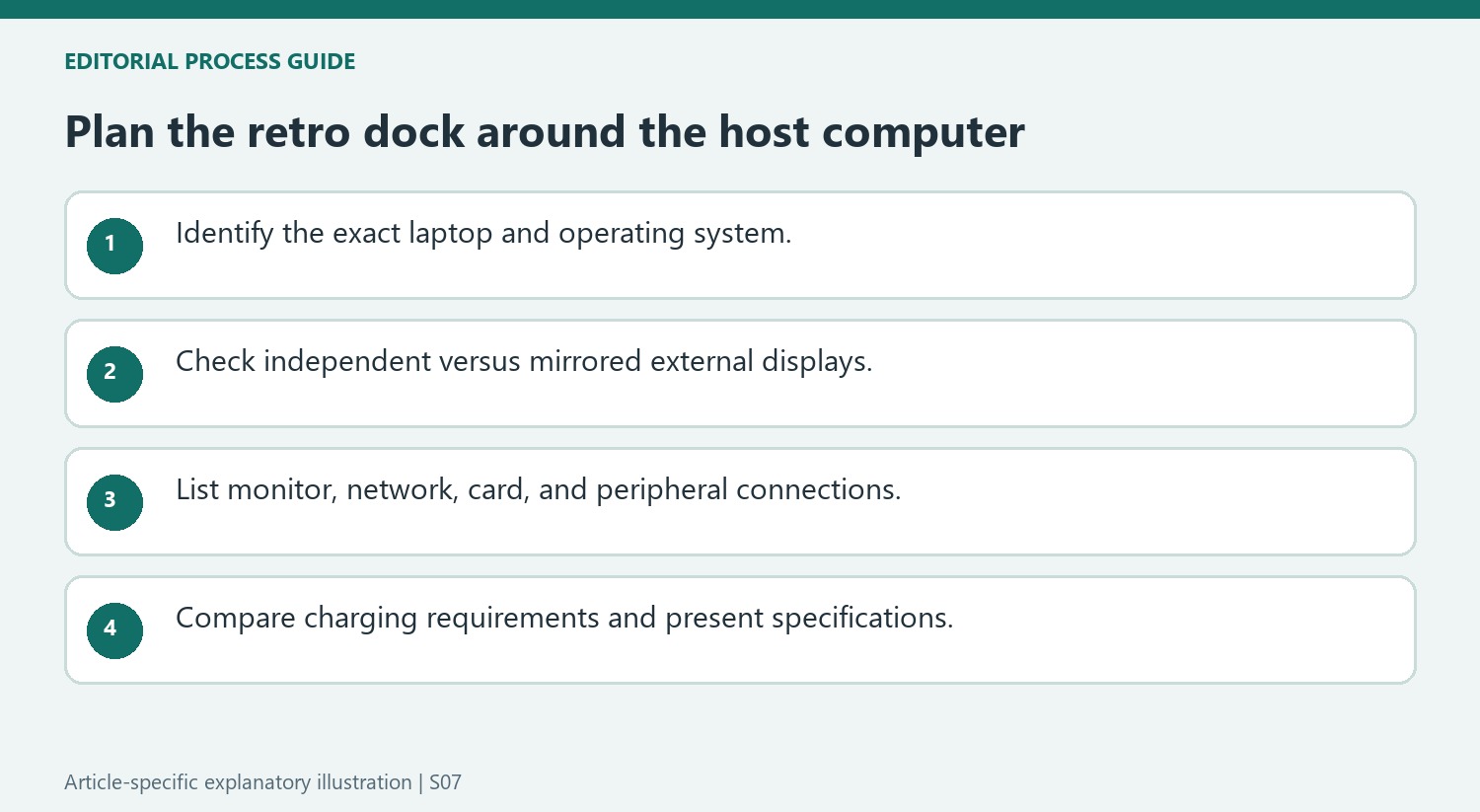
Task: Click the number 2 step badge
Action: pyautogui.click(x=114, y=374)
